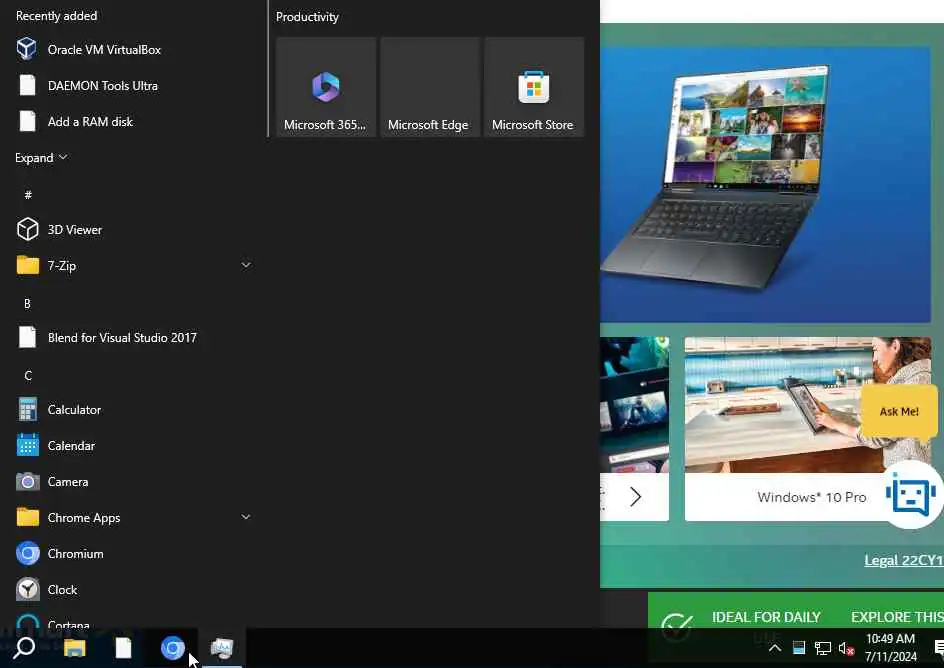Screen dimensions: 944x668
Task: Open the Microsoft Edge tile
Action: coord(429,87)
